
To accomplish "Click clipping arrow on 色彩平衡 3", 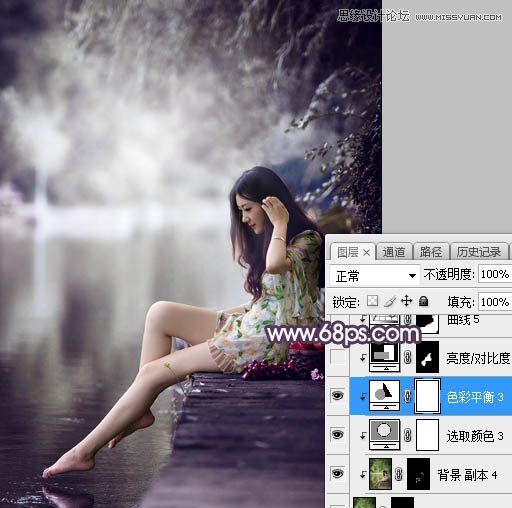I will point(363,397).
